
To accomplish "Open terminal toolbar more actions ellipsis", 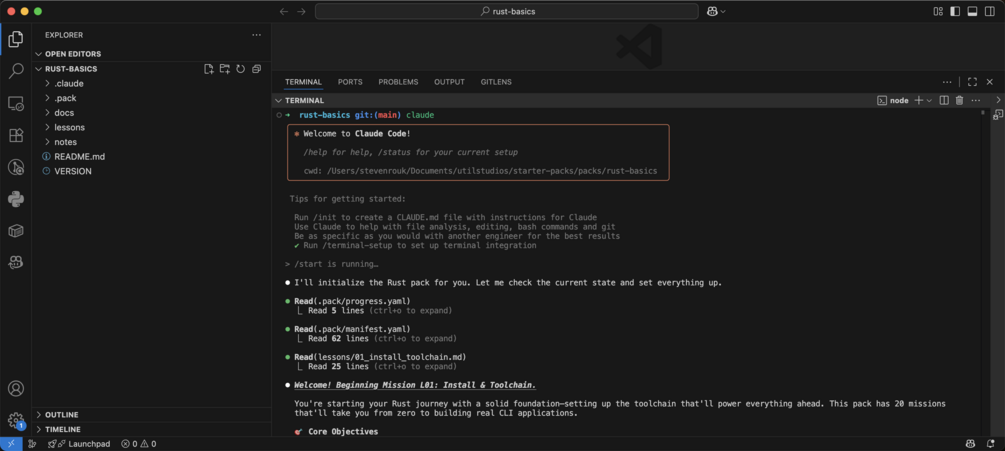I will tap(976, 101).
